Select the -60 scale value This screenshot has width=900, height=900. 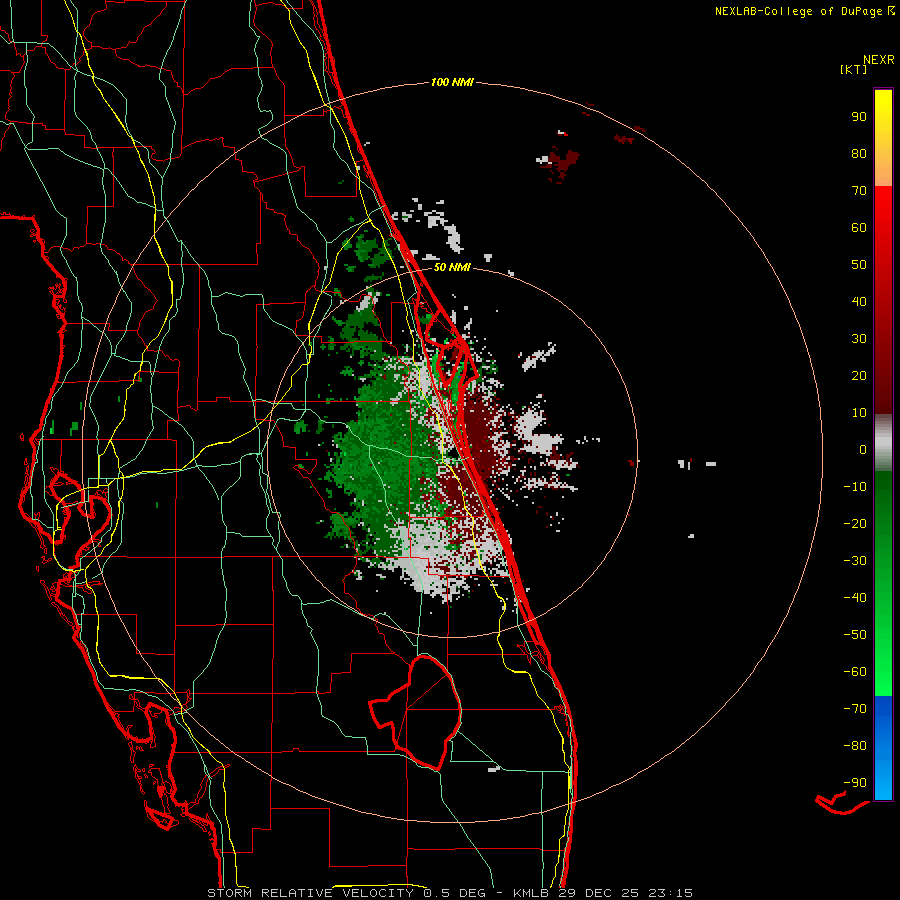click(x=855, y=672)
